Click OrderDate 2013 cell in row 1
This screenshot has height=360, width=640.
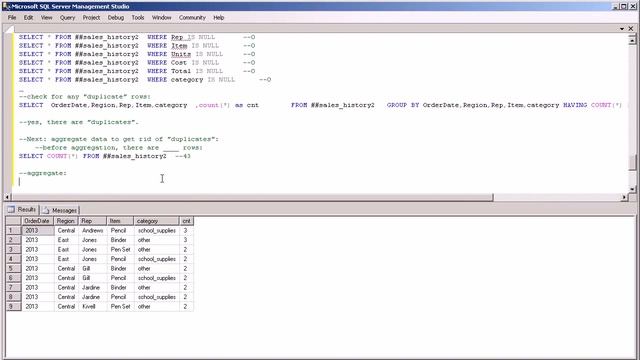click(37, 231)
